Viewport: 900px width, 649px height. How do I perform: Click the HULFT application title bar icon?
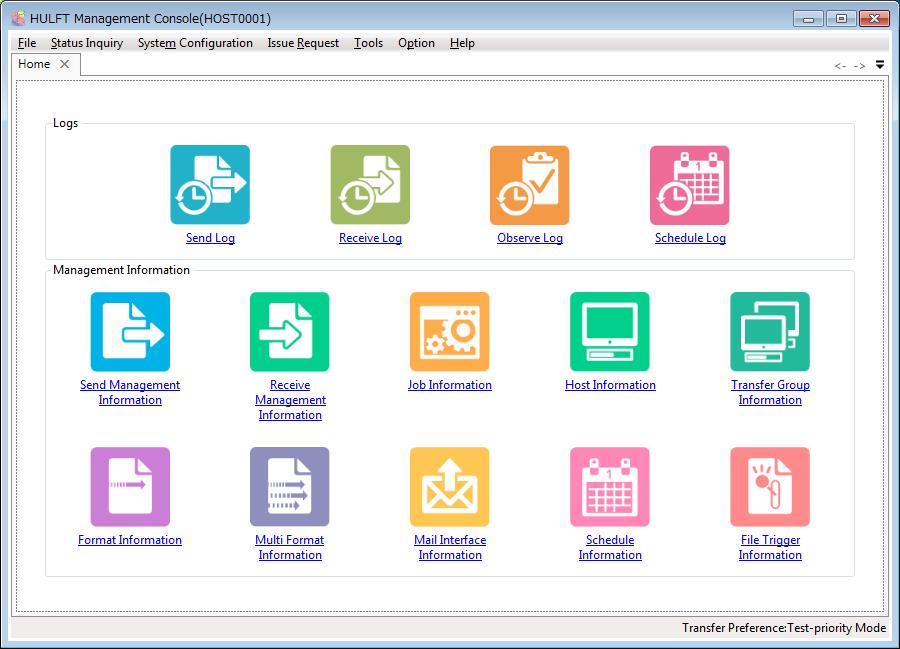pos(19,18)
